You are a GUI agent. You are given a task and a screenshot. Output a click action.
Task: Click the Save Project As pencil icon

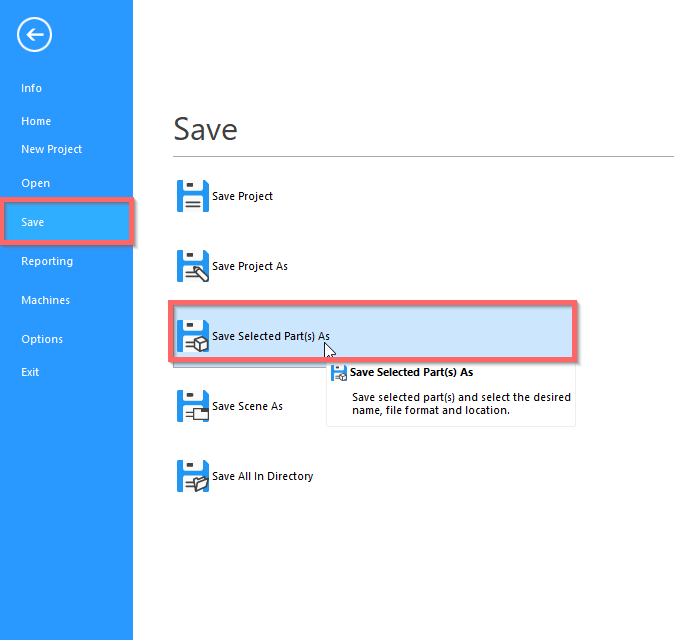192,266
